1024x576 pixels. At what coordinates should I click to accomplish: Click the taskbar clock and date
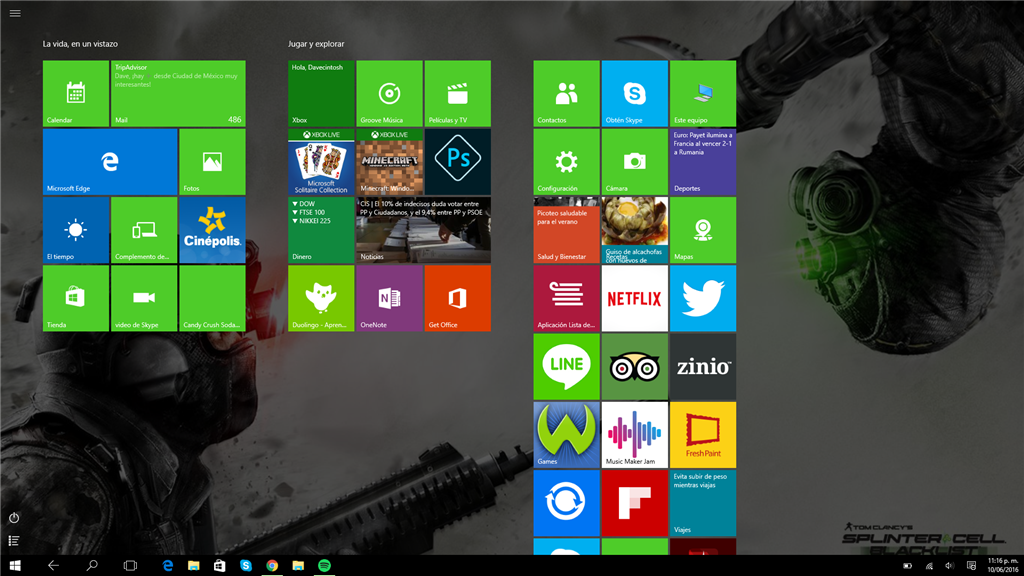1003,566
